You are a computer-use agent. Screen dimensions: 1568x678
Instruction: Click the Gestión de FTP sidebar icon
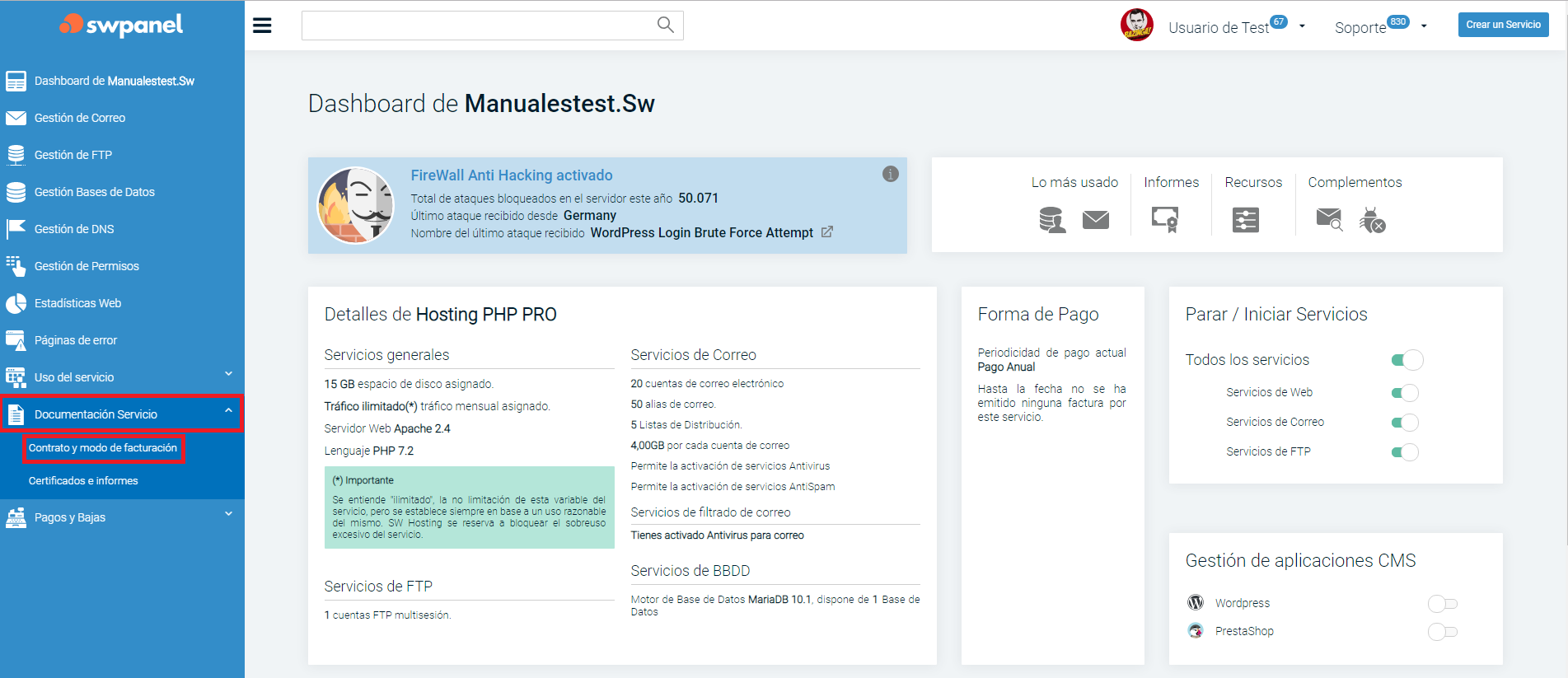16,155
